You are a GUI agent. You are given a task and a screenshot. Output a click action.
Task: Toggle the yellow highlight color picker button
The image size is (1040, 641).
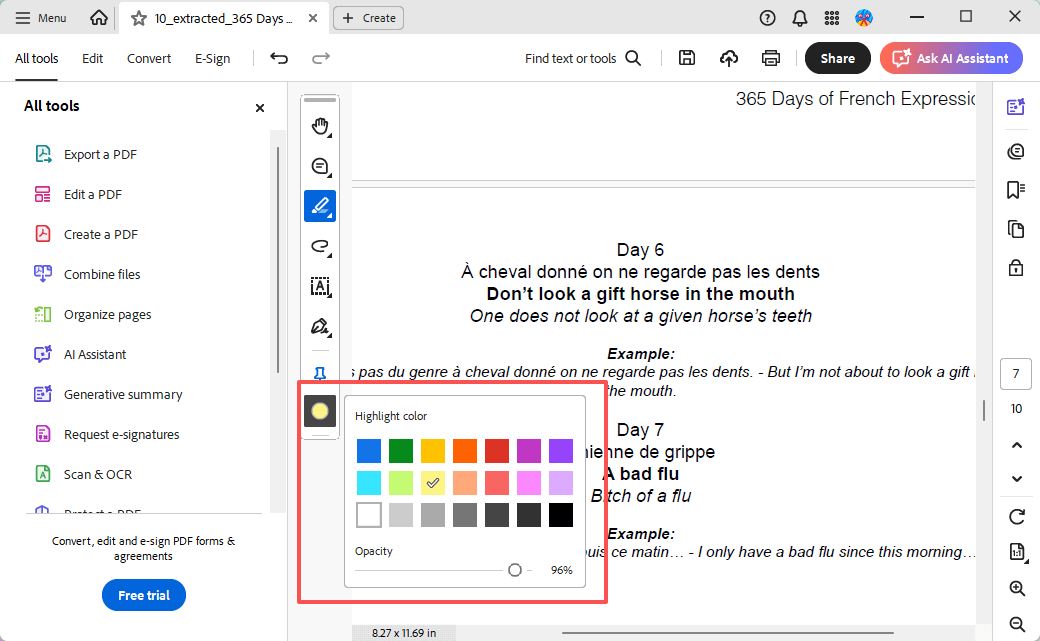pyautogui.click(x=320, y=411)
